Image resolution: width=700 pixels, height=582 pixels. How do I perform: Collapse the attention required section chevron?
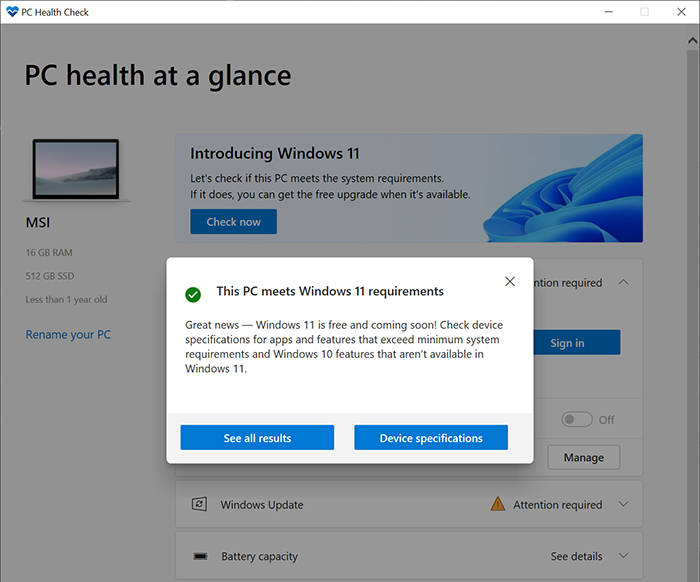coord(624,282)
